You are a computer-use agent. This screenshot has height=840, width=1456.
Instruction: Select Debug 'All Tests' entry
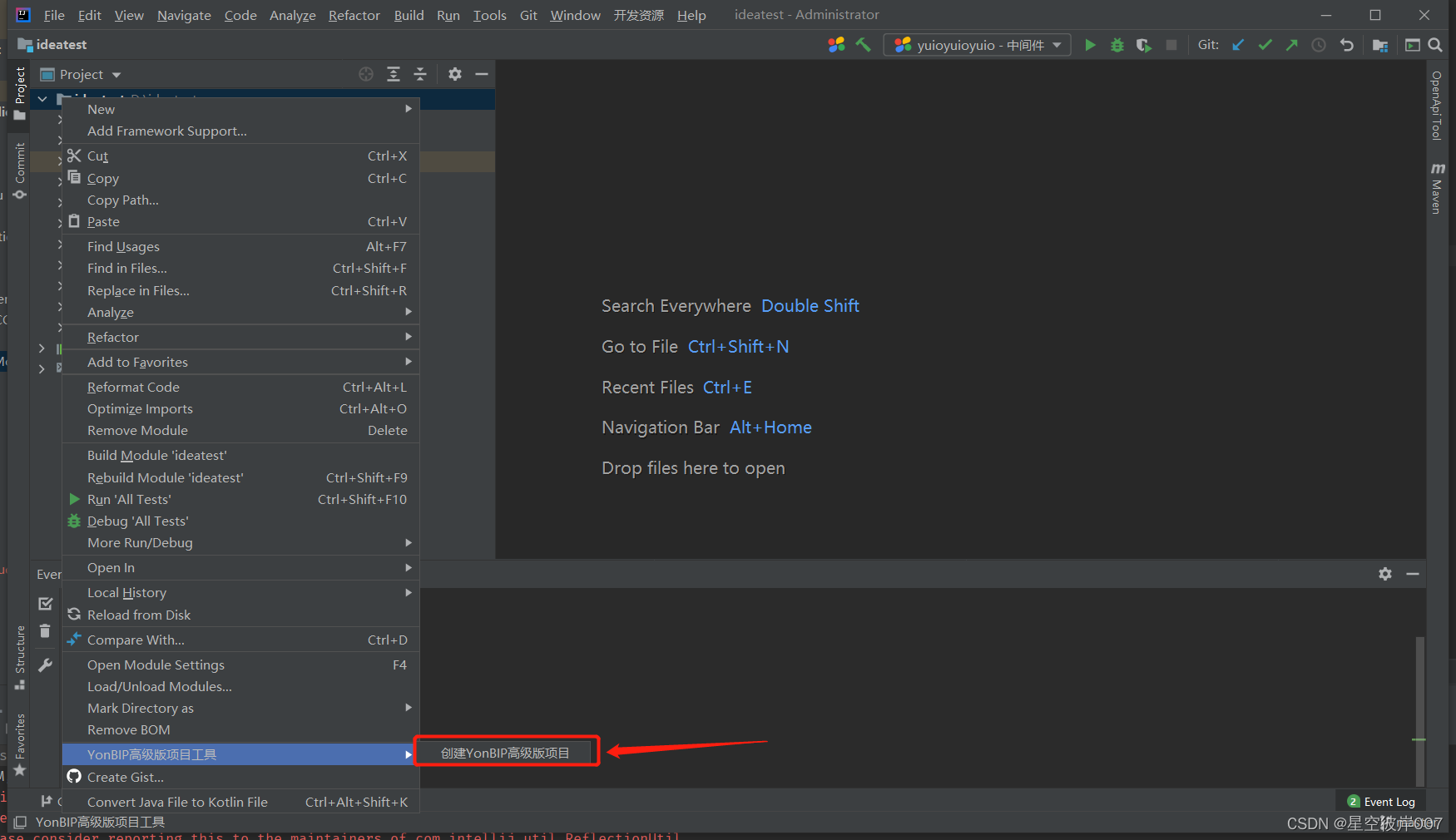241,521
